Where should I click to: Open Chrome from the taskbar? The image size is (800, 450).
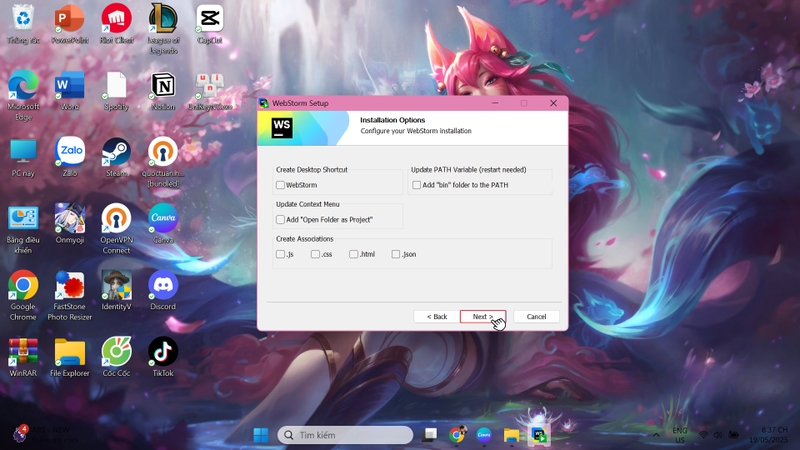click(x=457, y=435)
